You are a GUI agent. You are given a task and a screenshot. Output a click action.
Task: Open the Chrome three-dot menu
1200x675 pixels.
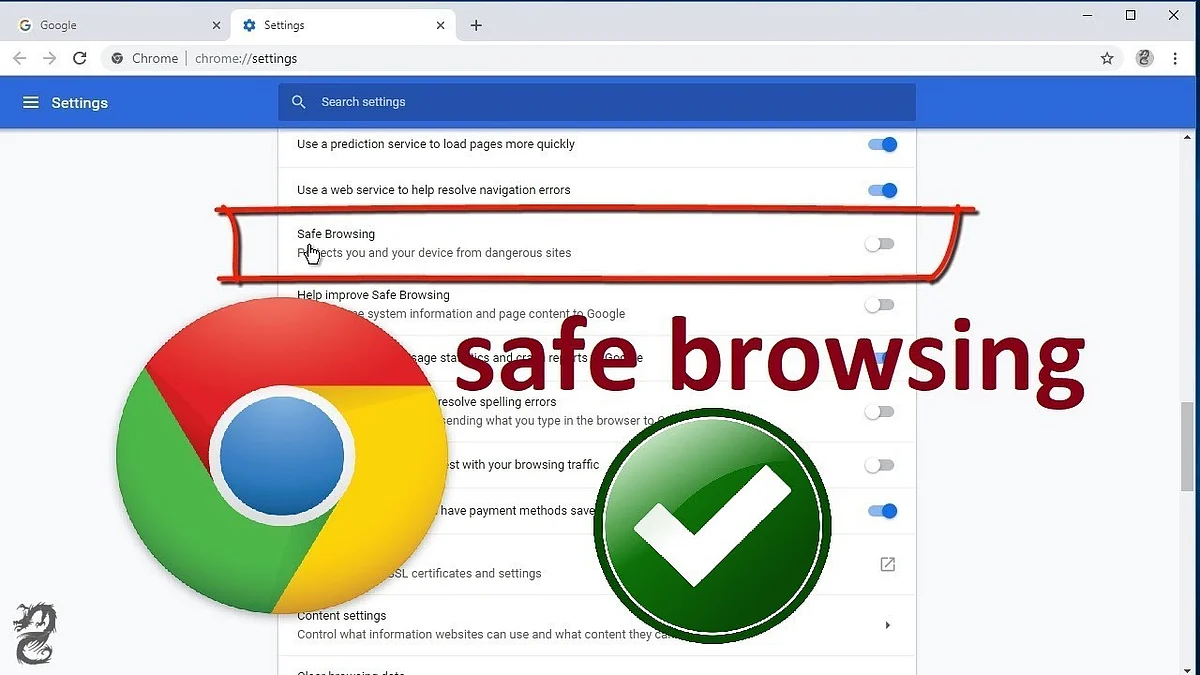(1175, 59)
